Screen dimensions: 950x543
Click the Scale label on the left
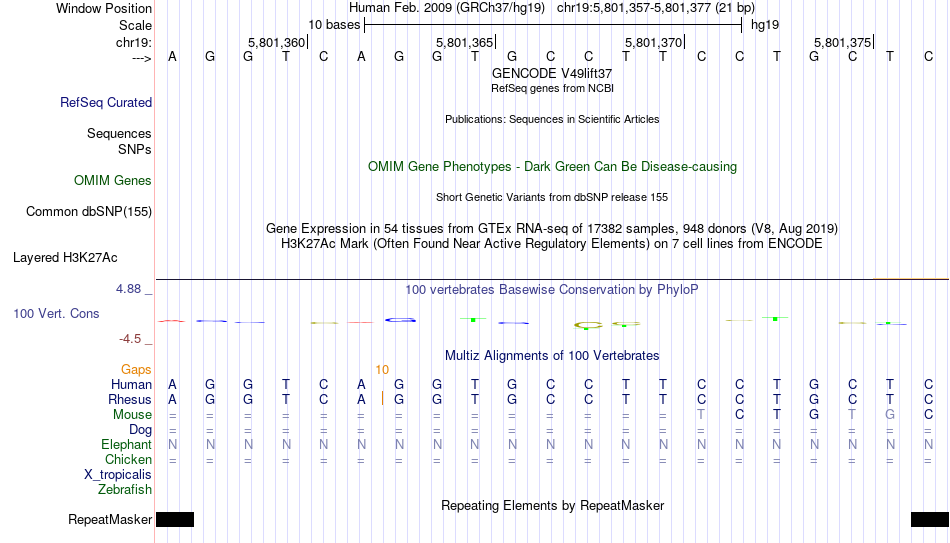point(135,25)
